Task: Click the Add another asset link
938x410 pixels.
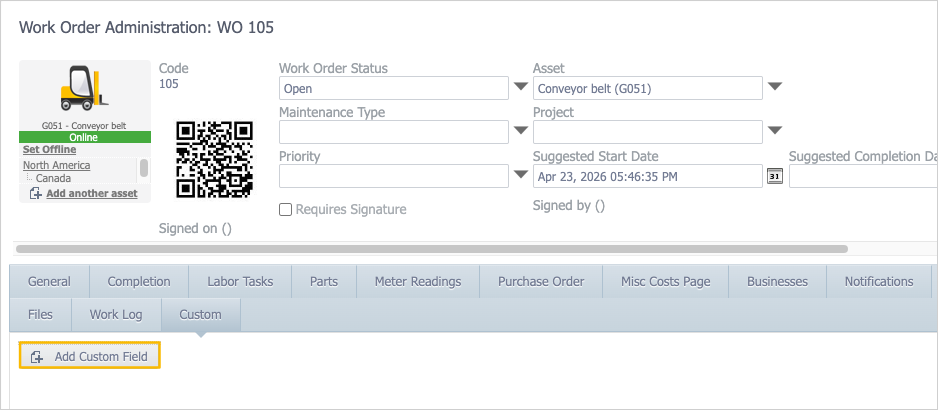Action: [x=92, y=193]
